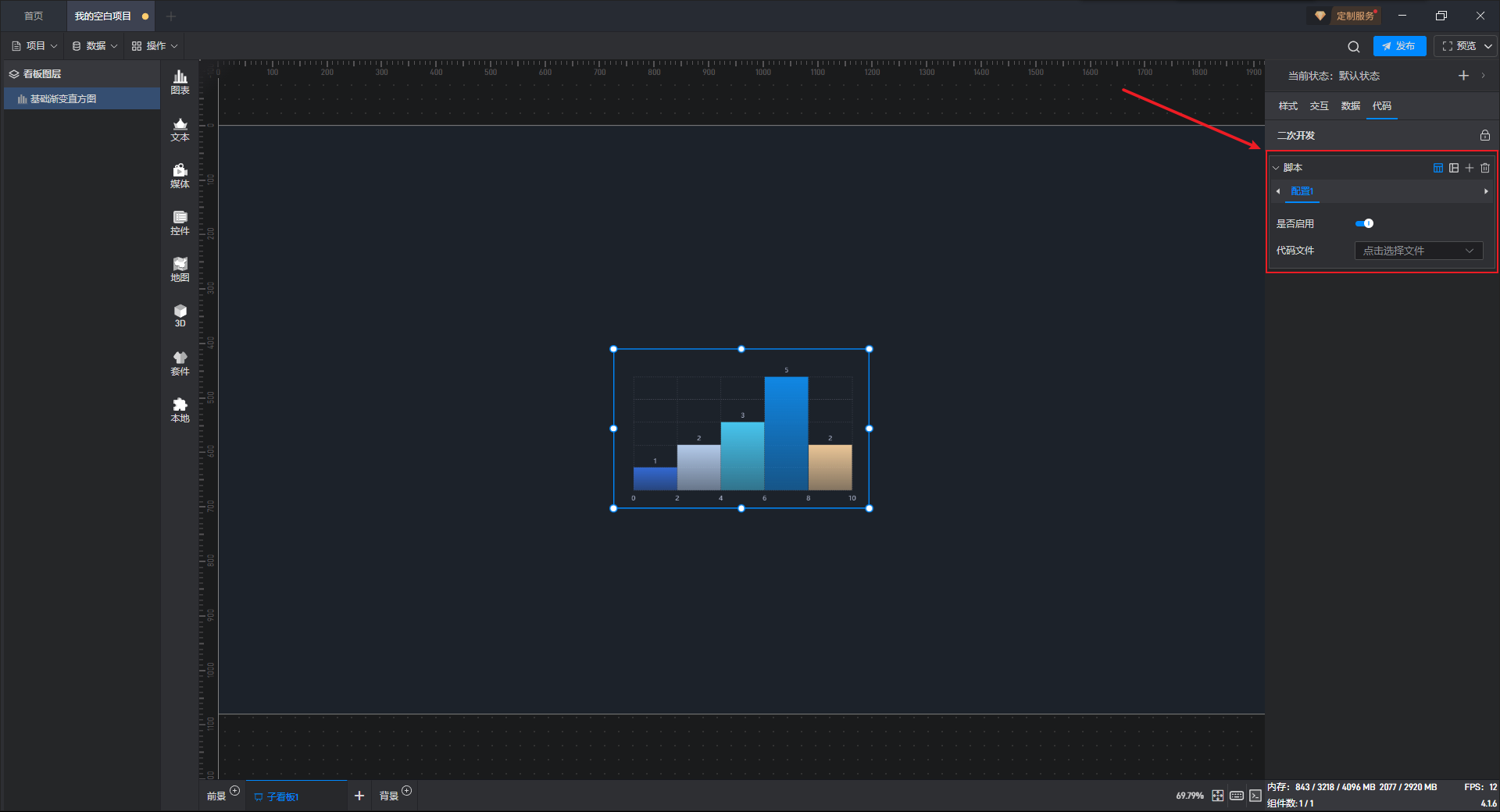1500x812 pixels.
Task: Open the 代码文件 file selection dropdown
Action: tap(1419, 251)
